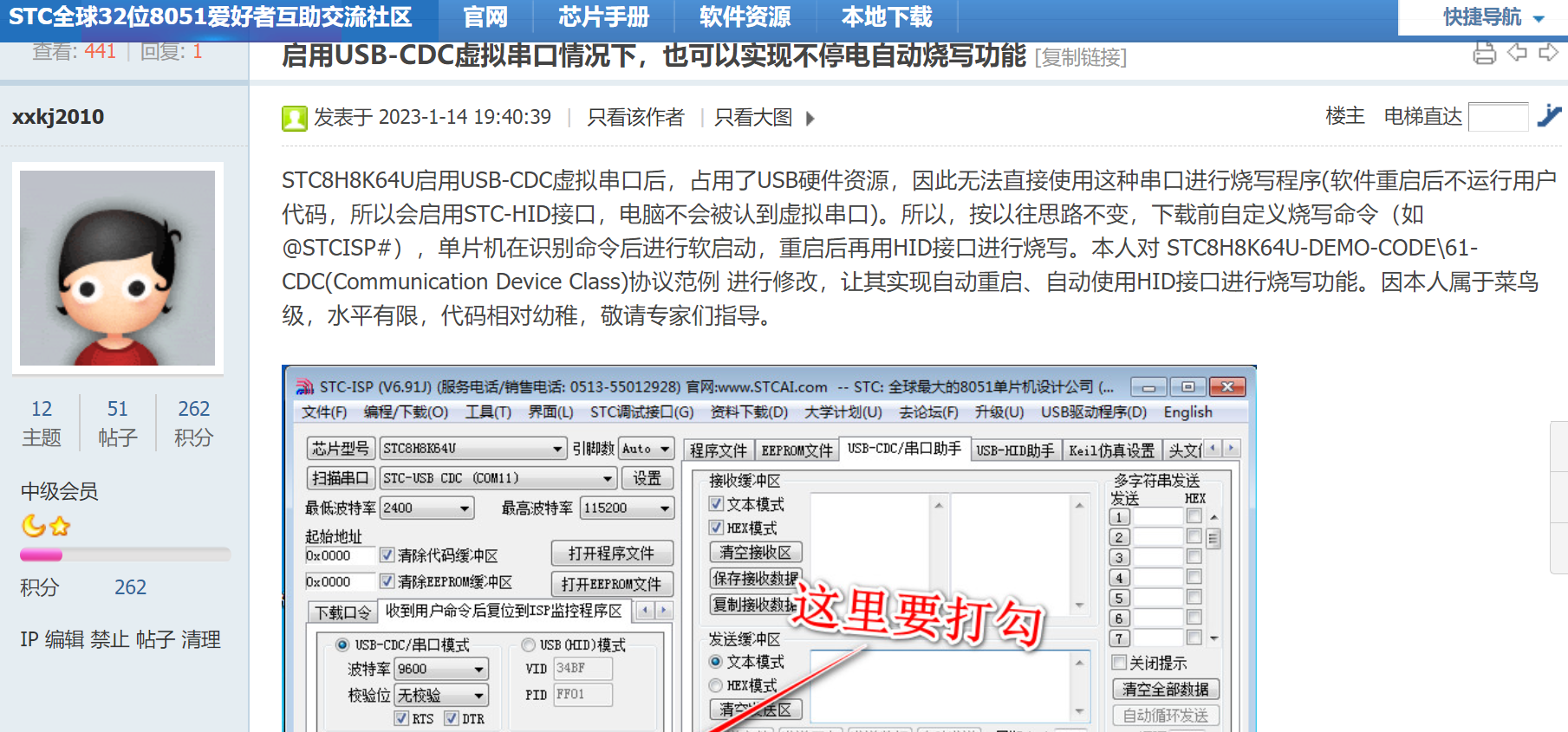Click the moon rank icon under 中级会员
This screenshot has height=732, width=1568.
point(34,525)
